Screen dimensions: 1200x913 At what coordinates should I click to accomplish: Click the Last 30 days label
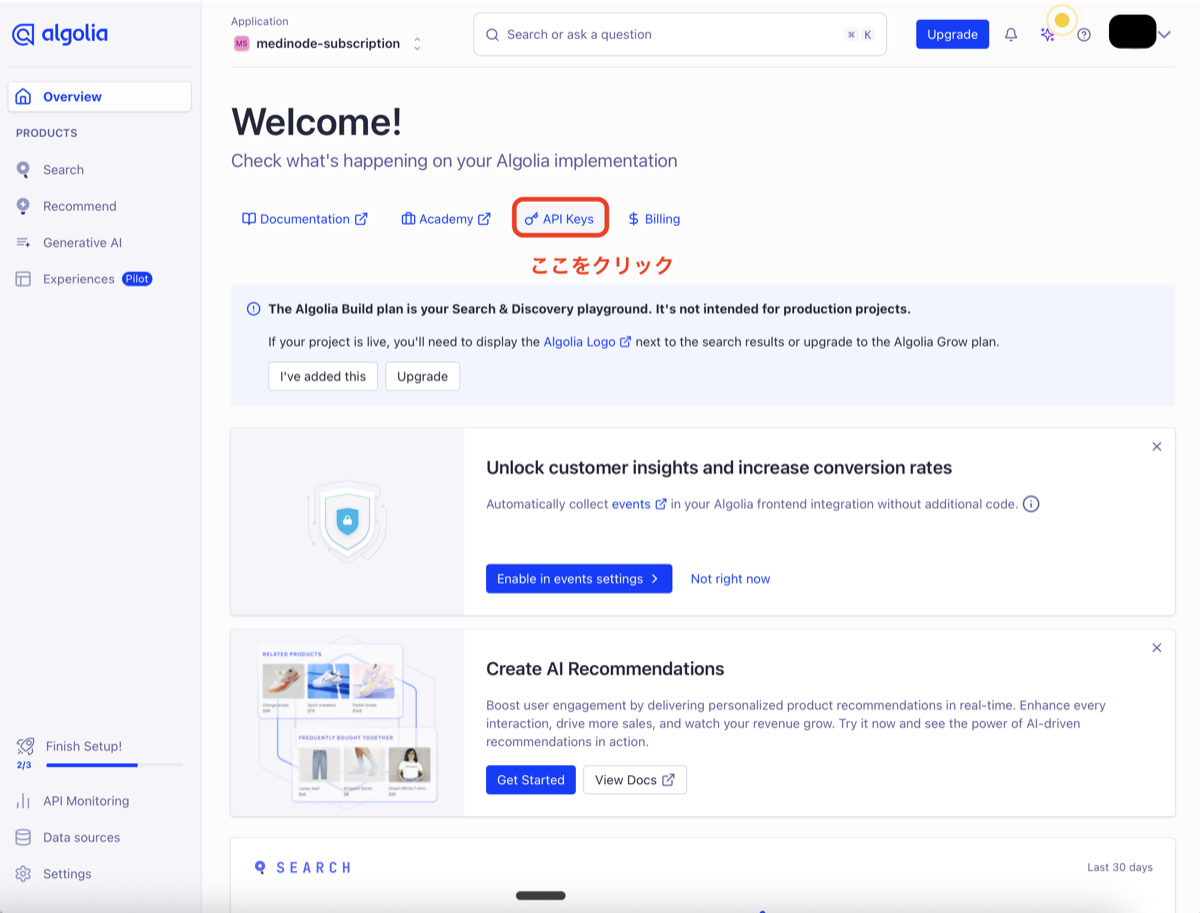tap(1120, 867)
